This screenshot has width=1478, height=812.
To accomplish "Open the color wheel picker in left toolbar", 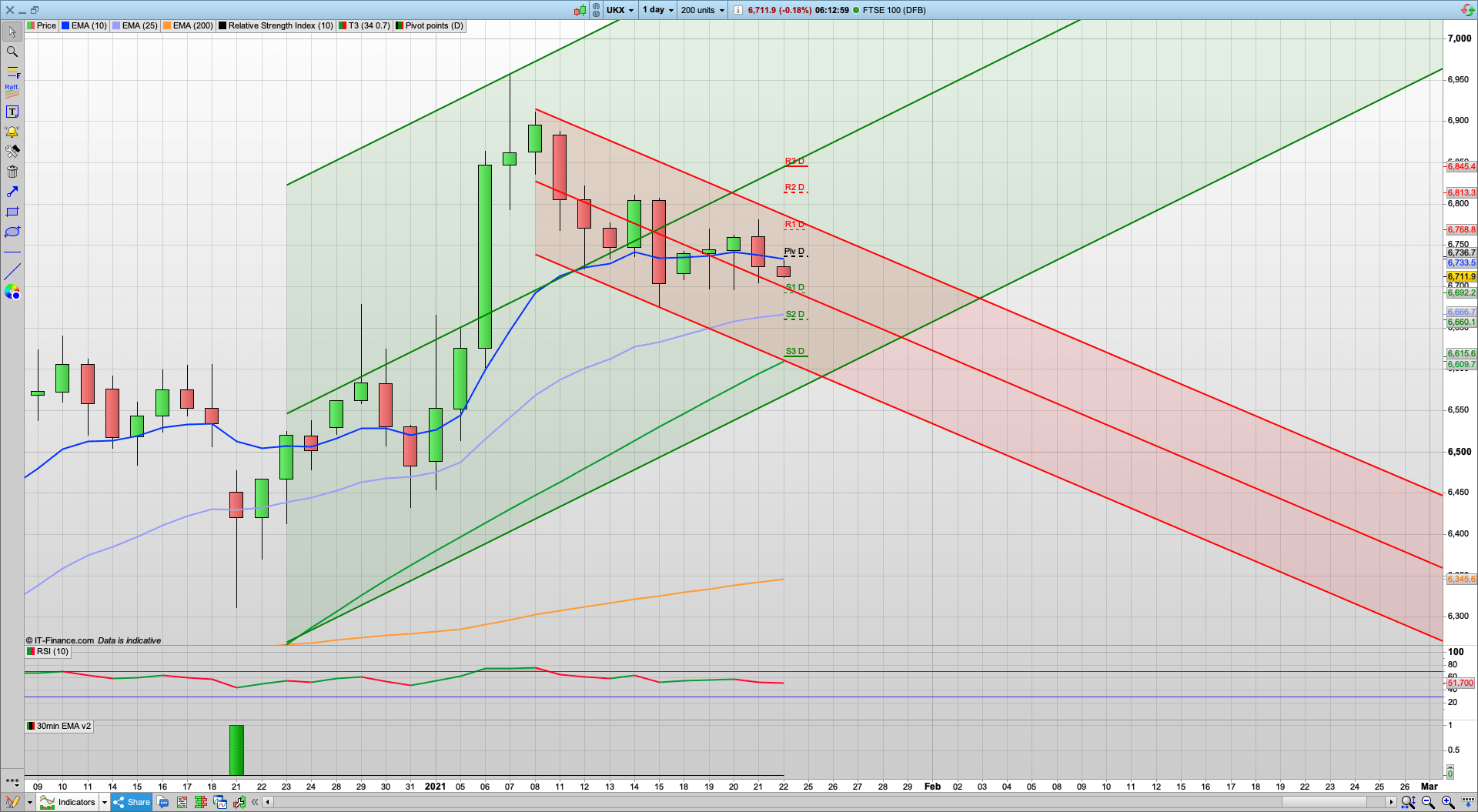I will pyautogui.click(x=12, y=292).
